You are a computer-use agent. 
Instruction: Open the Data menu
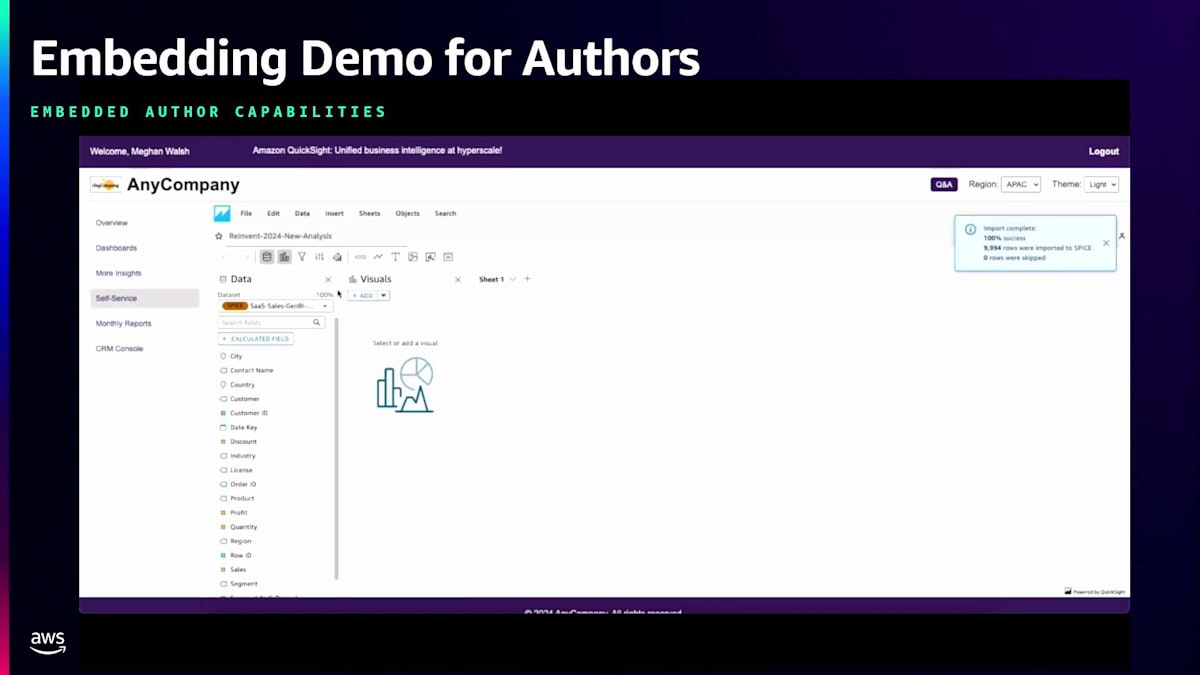(x=302, y=213)
